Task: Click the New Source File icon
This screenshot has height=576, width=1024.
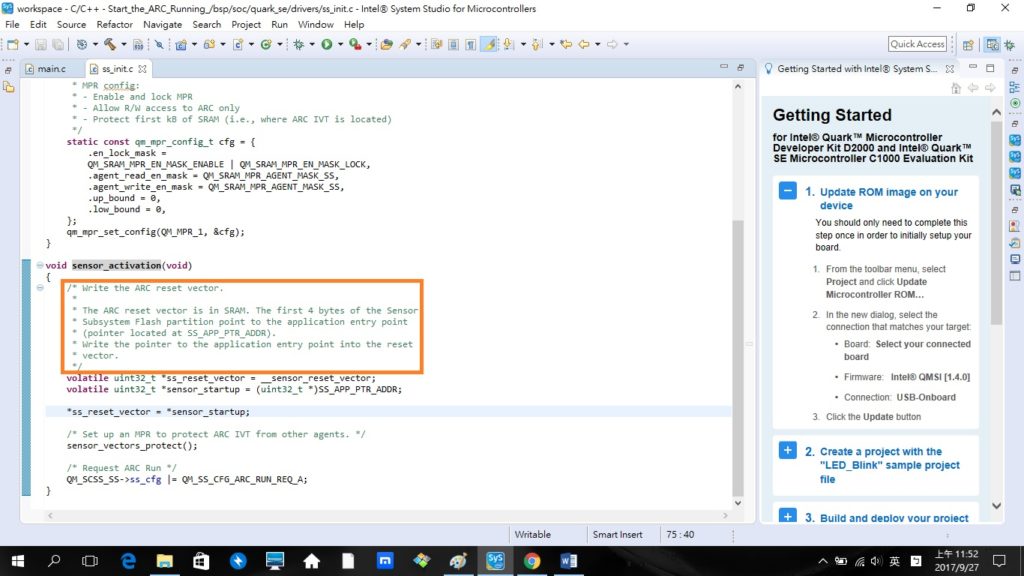Action: (238, 44)
